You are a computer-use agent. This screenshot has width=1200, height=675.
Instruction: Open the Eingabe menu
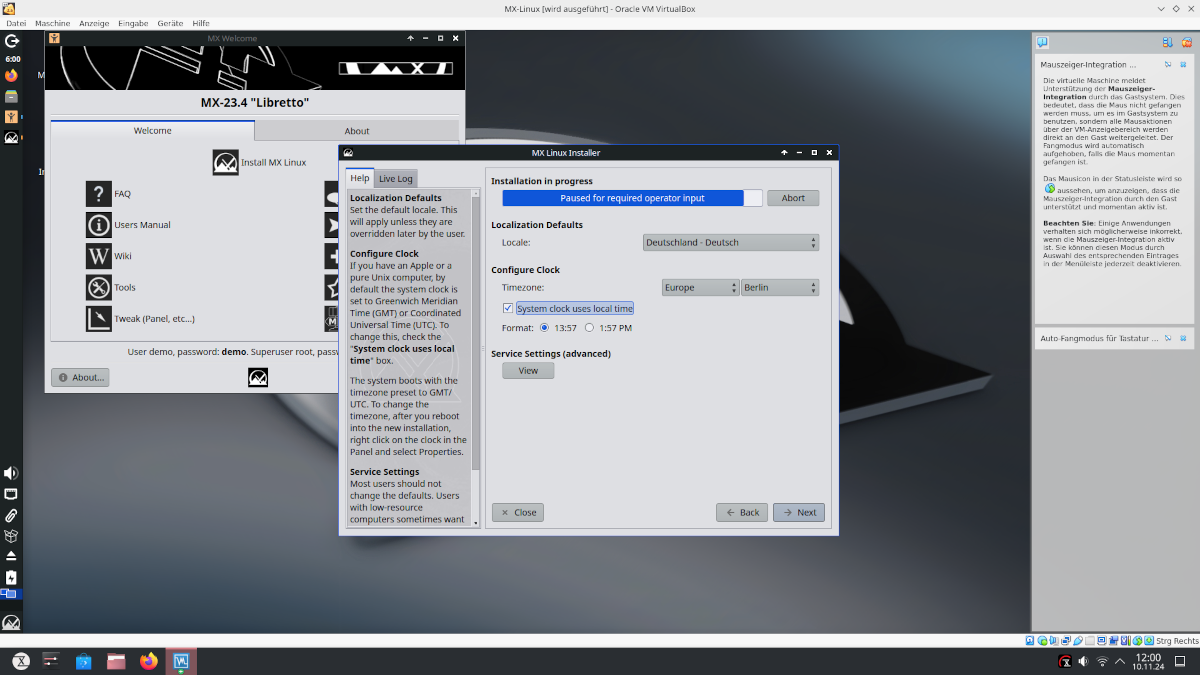pos(133,23)
